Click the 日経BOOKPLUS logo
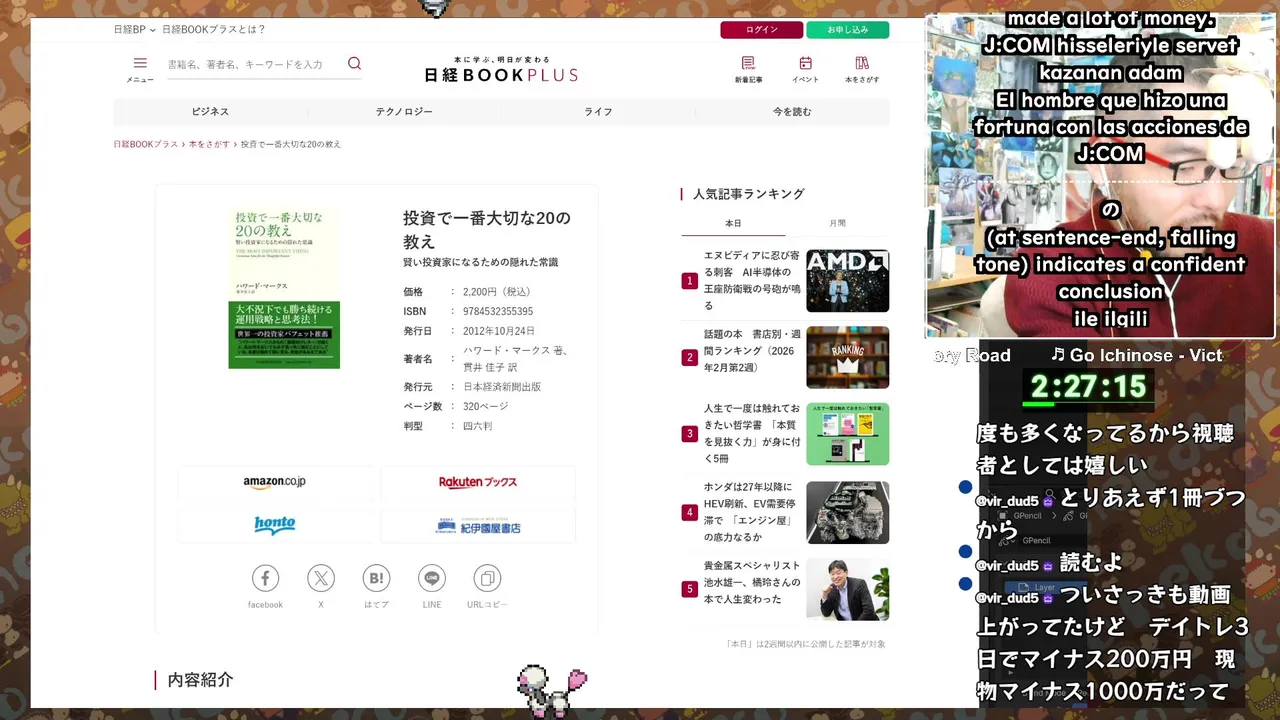This screenshot has height=720, width=1280. 501,70
